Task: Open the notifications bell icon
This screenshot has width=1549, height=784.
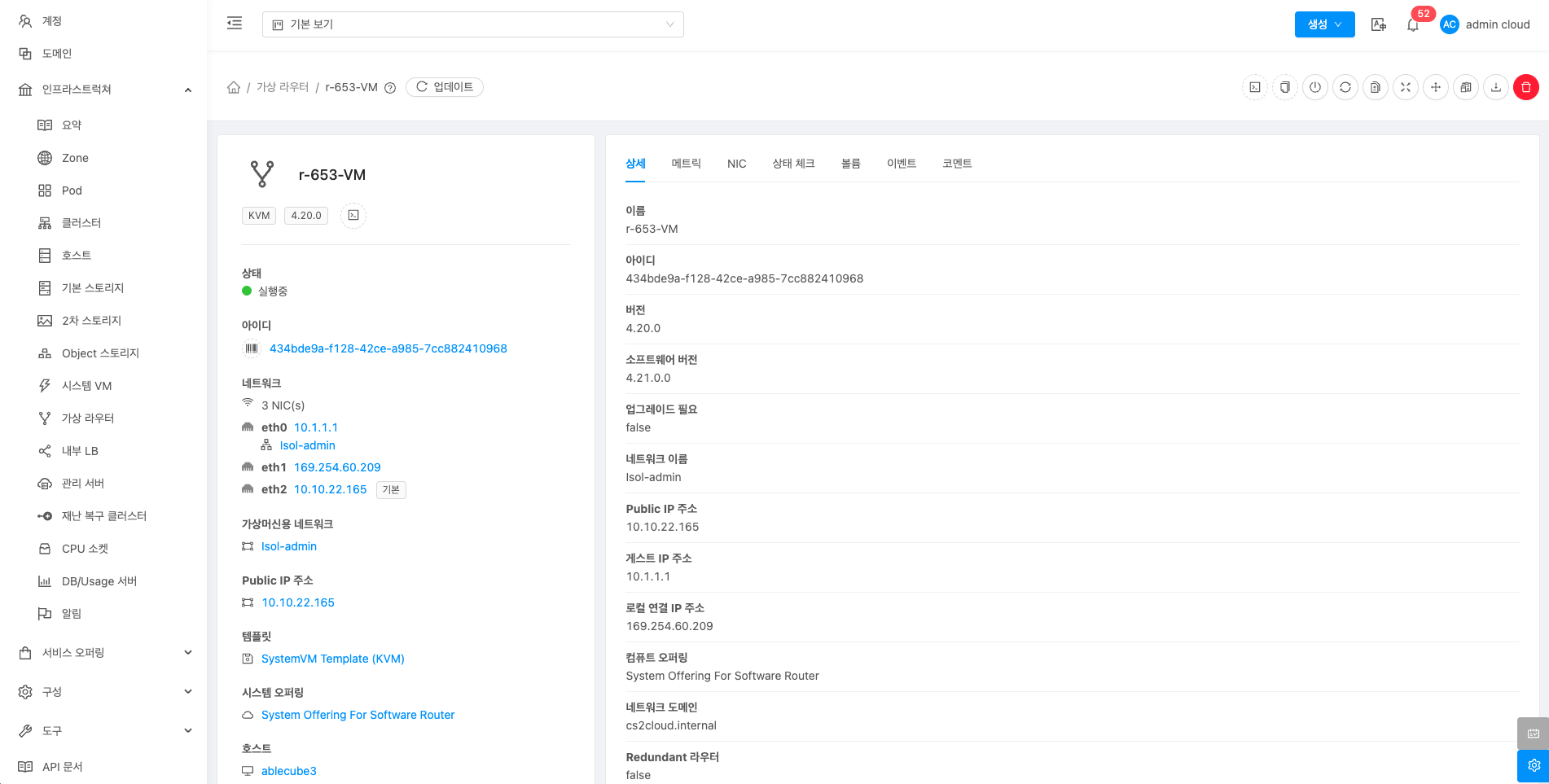Action: [1413, 25]
